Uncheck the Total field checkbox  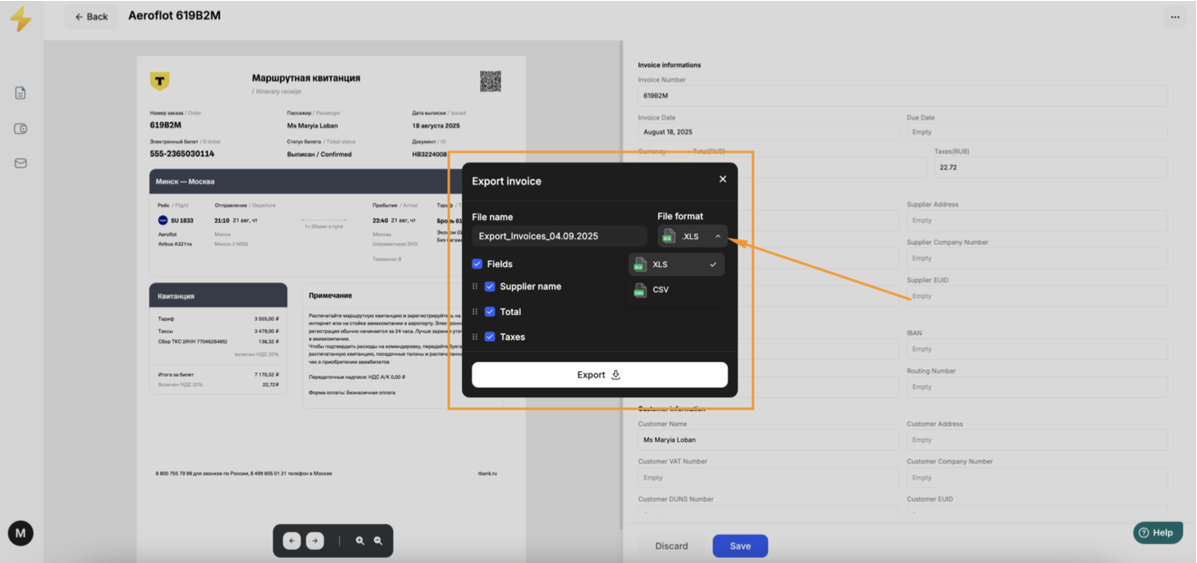(x=490, y=312)
